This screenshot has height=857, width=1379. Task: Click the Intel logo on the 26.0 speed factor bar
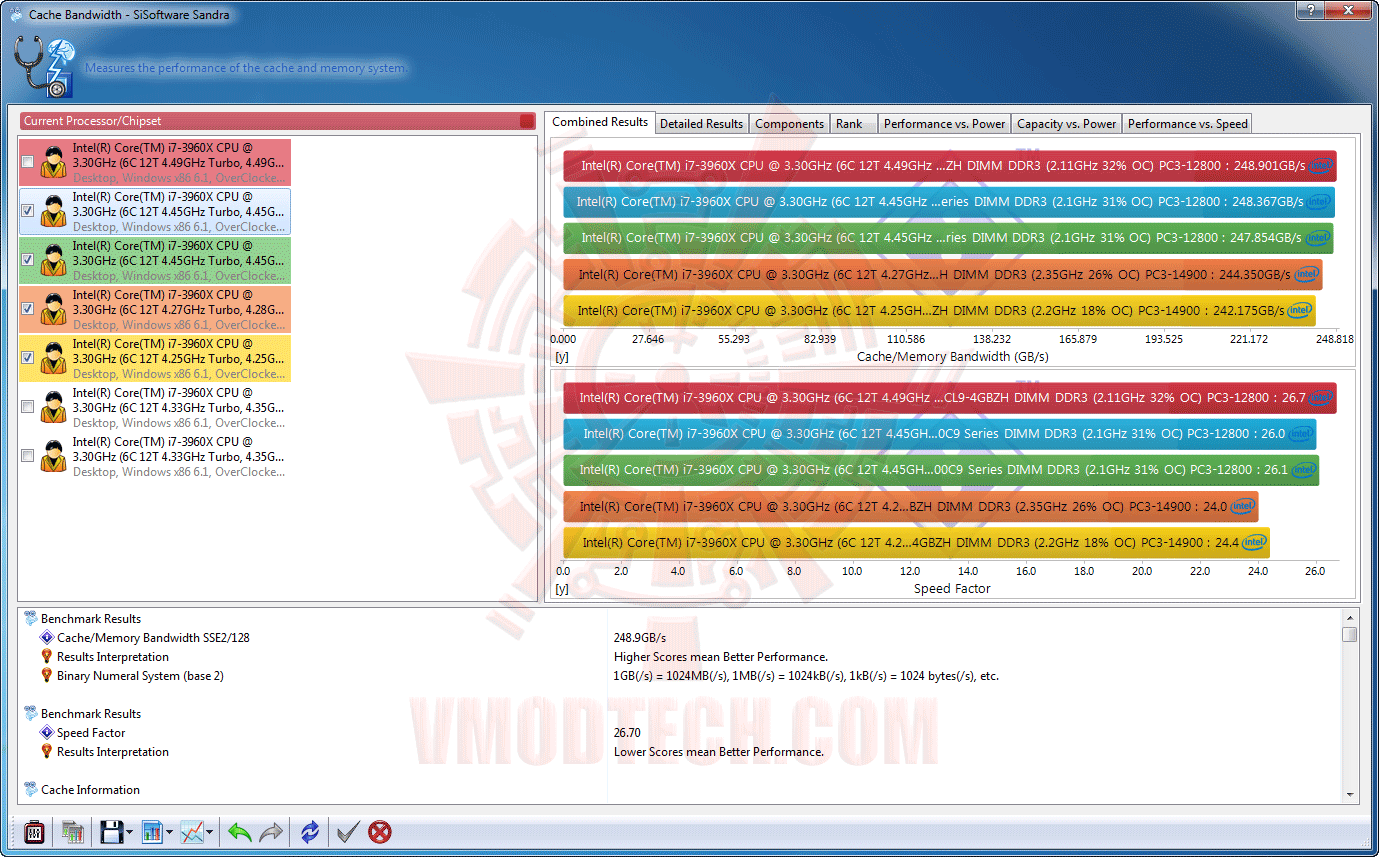point(1301,434)
